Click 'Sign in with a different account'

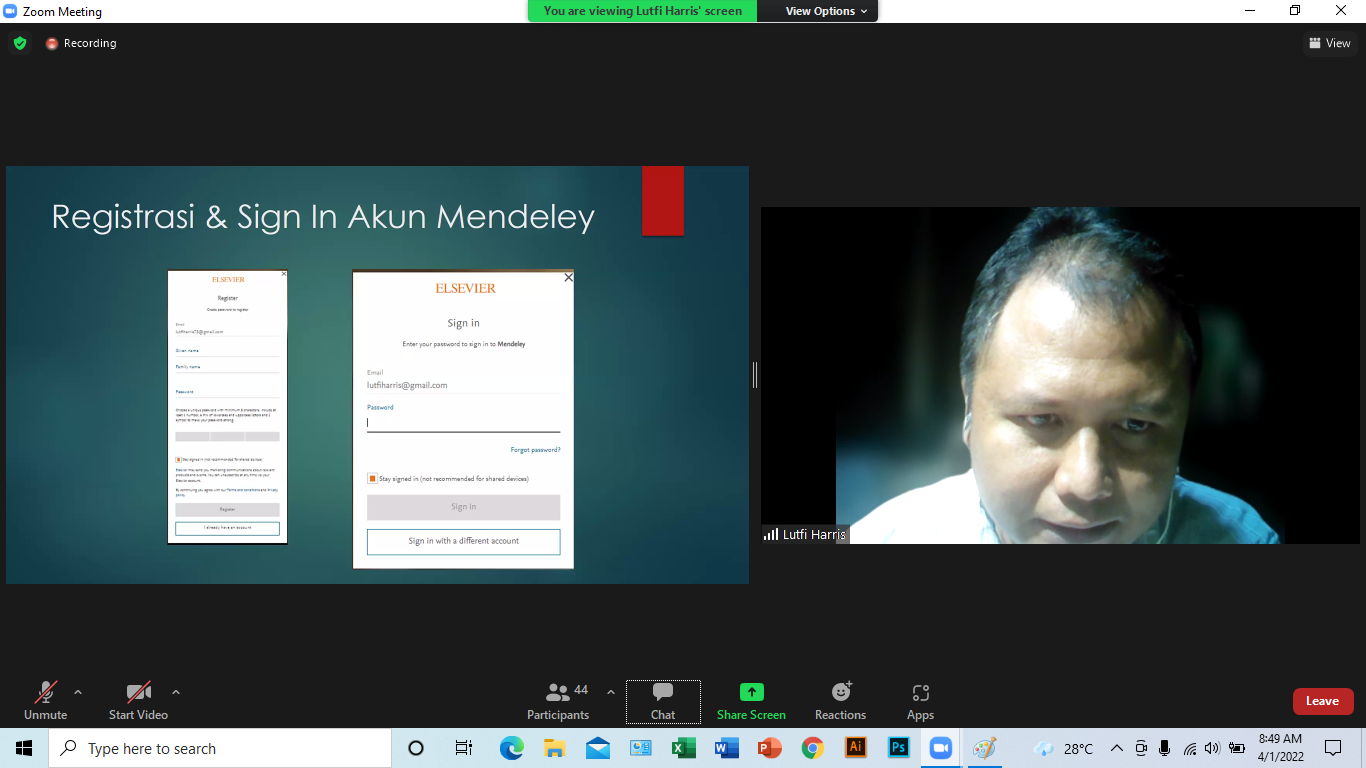pos(463,541)
